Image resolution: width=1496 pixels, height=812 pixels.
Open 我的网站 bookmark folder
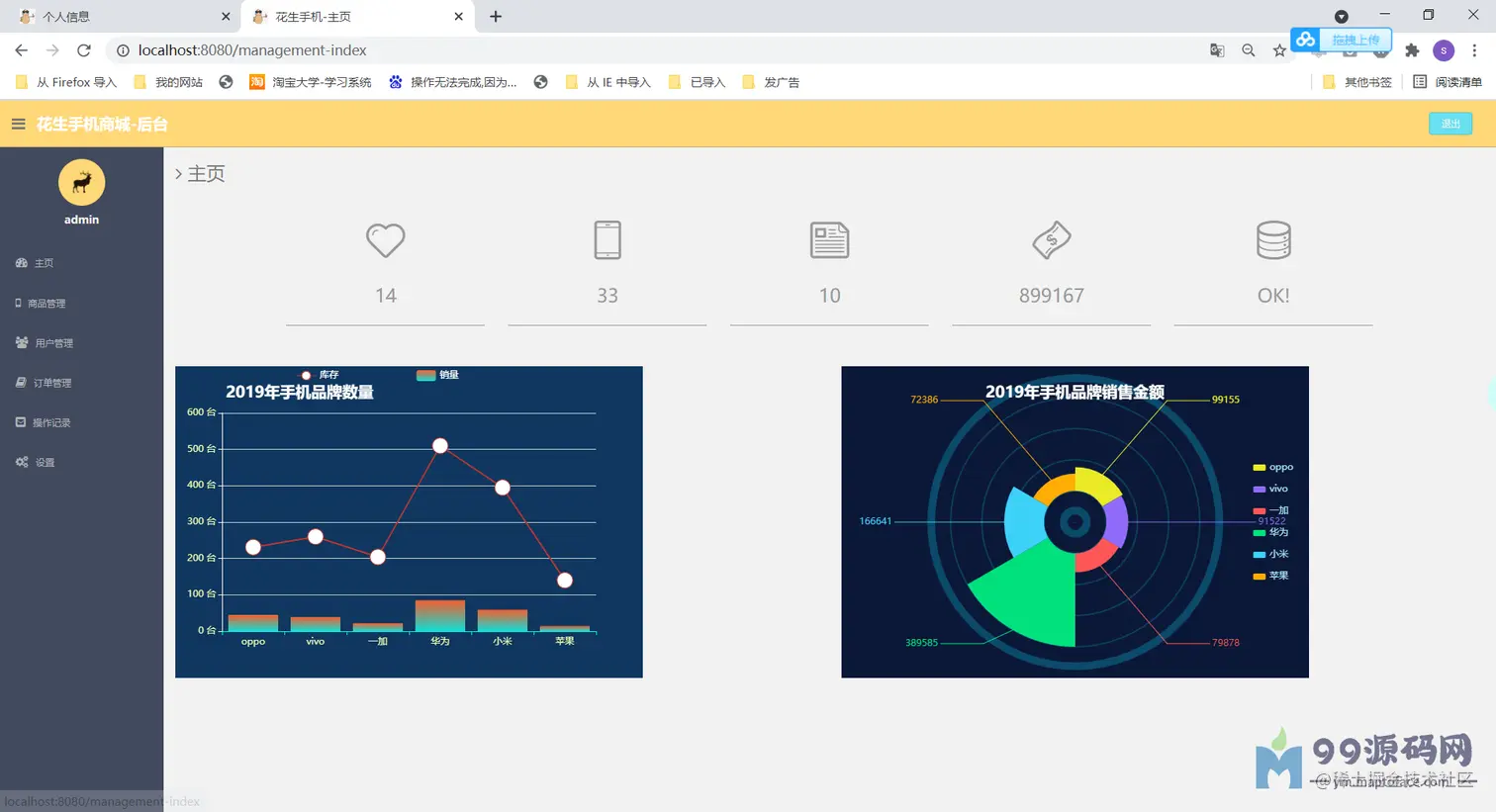[x=168, y=82]
